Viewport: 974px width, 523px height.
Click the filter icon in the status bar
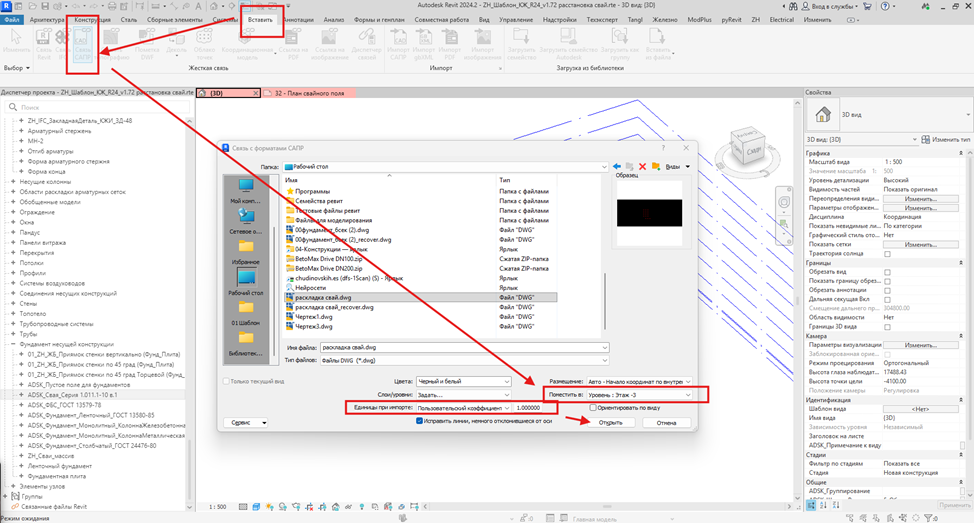(x=930, y=518)
